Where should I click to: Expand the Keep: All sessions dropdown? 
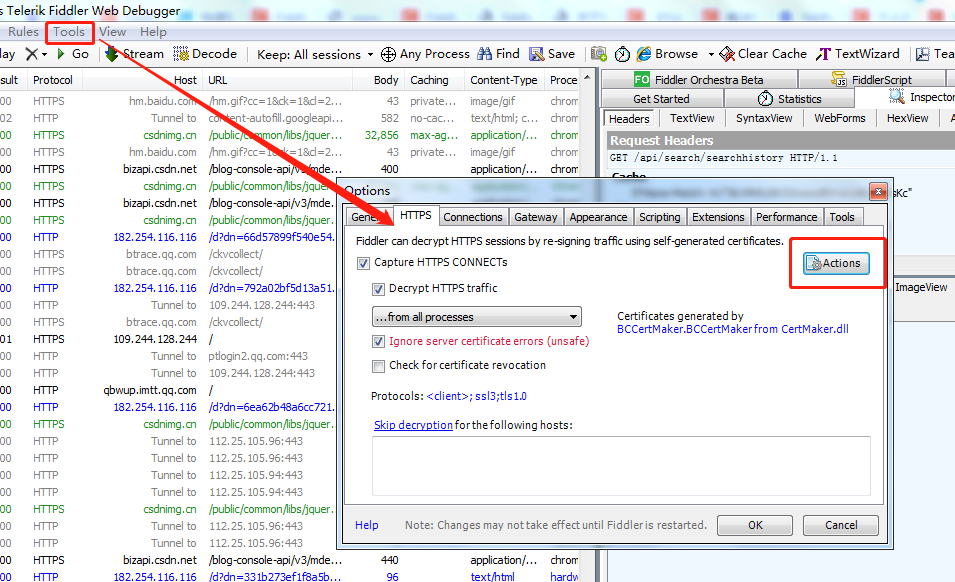(370, 55)
